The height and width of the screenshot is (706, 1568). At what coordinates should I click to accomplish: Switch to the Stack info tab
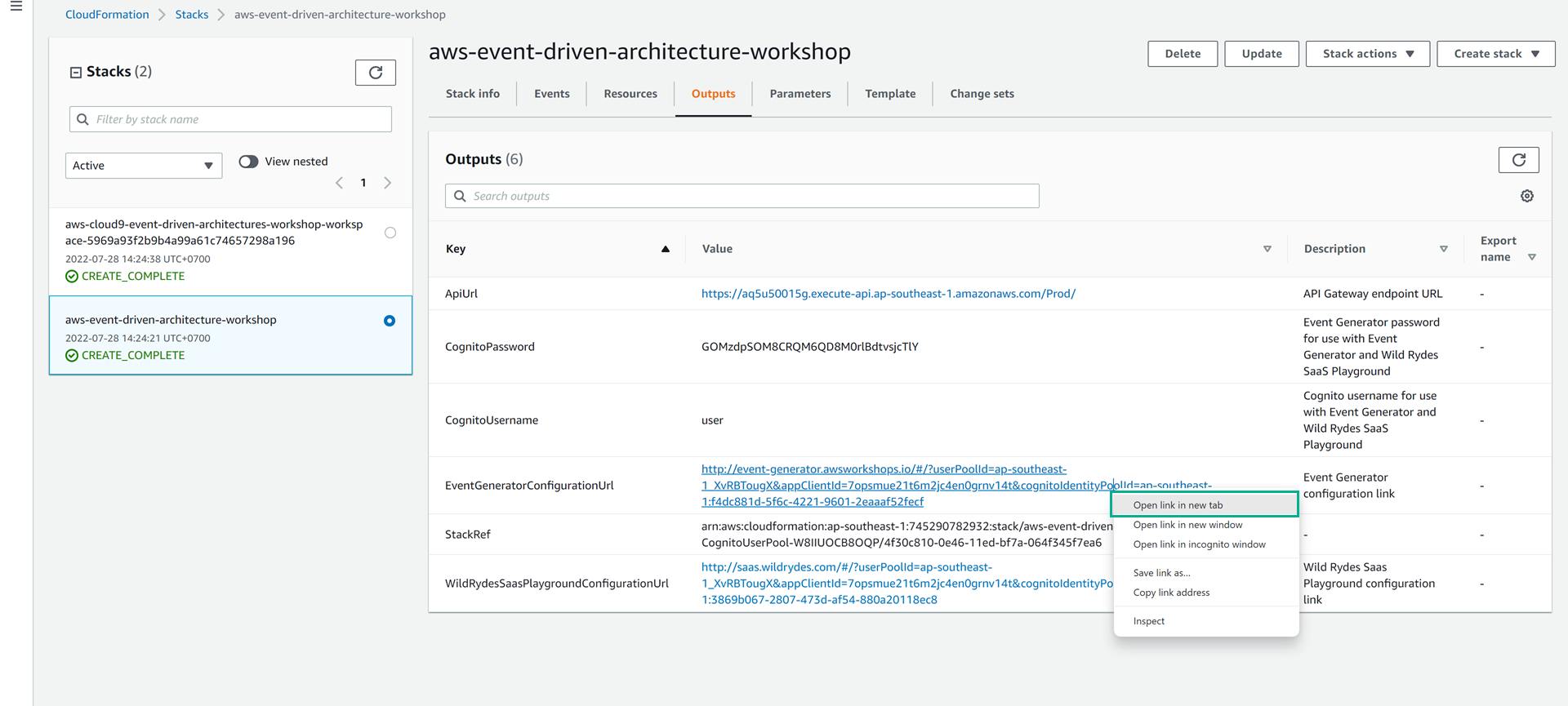(x=473, y=94)
